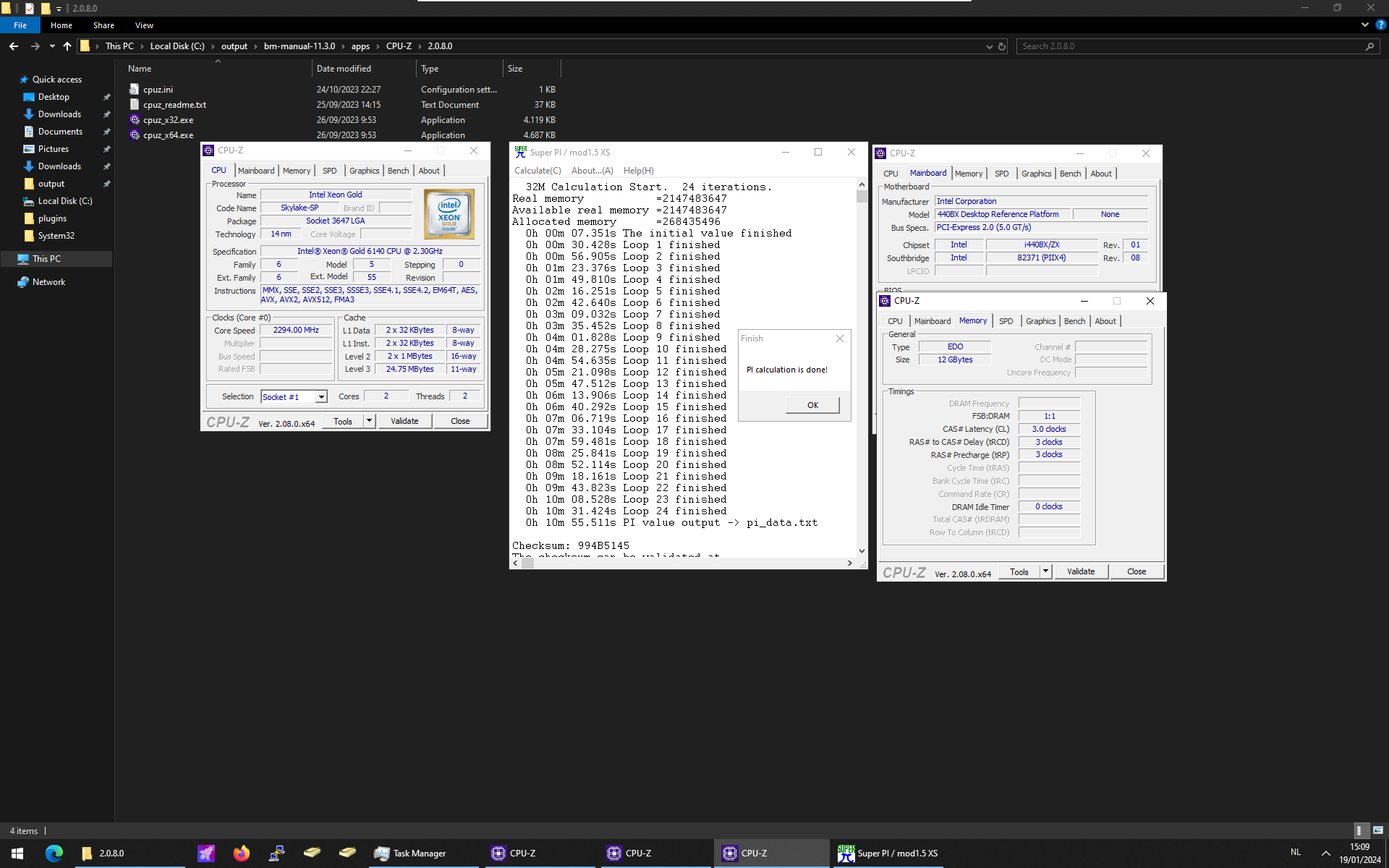1389x868 pixels.
Task: Click the Super PI window title icon
Action: click(x=520, y=152)
